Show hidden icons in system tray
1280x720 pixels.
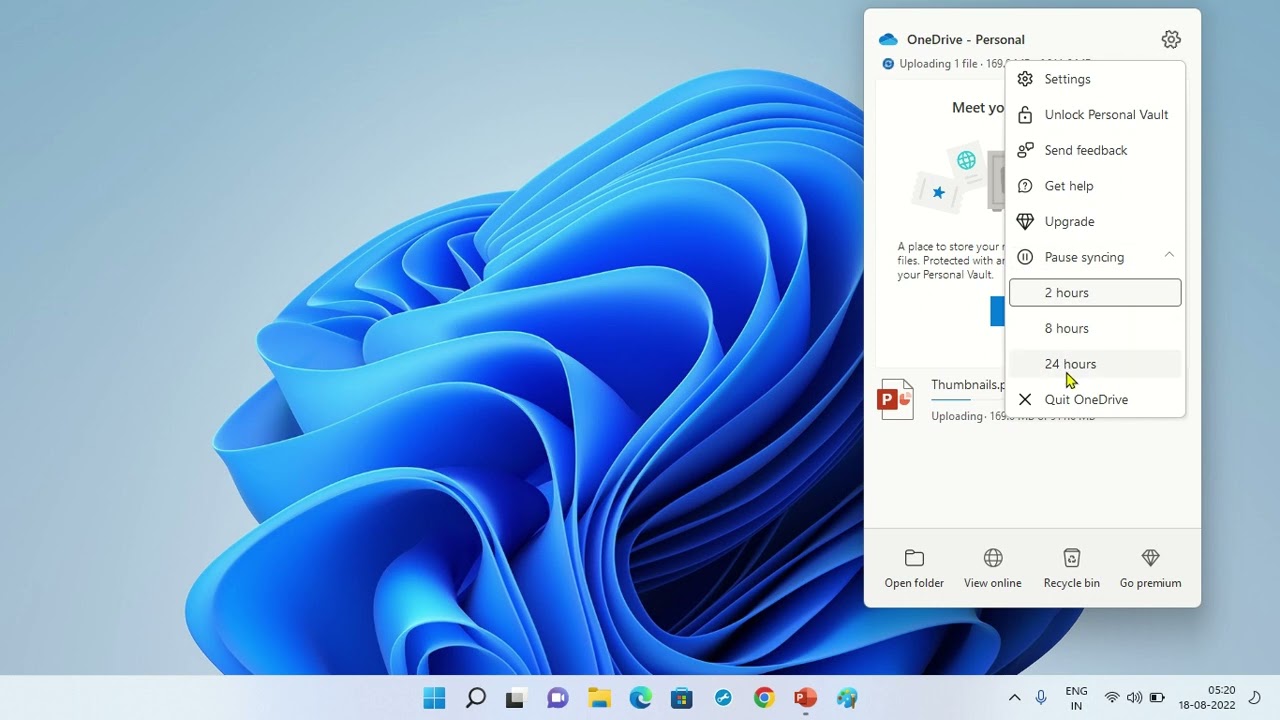tap(1014, 698)
